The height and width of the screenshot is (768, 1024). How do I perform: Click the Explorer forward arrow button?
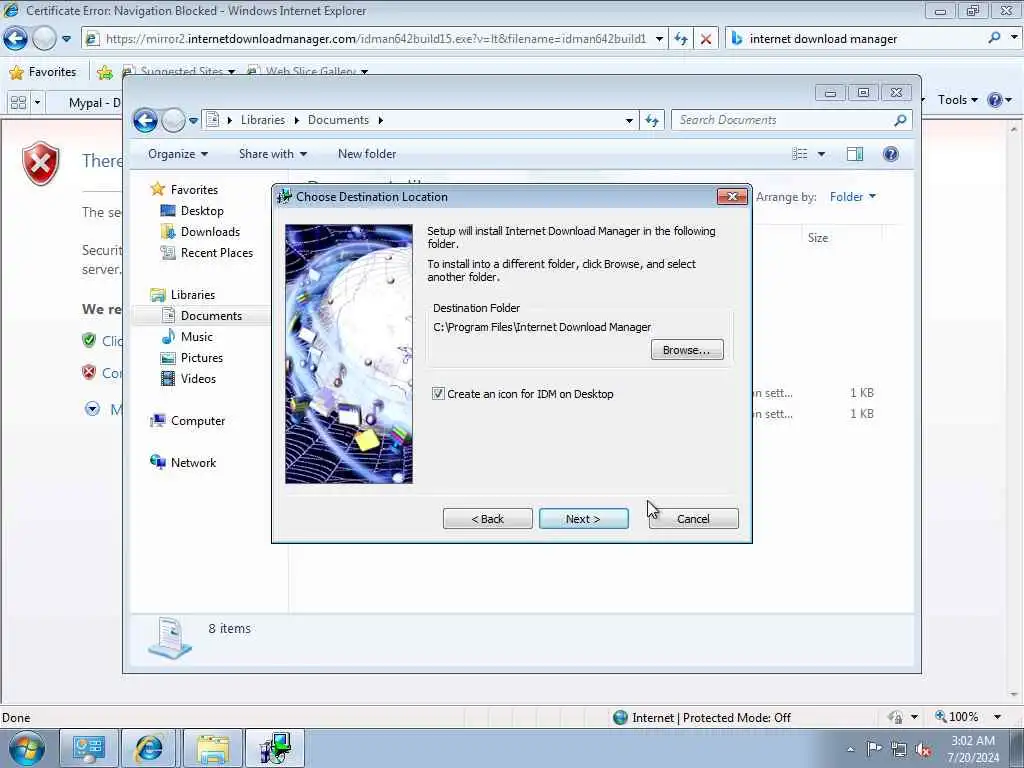pyautogui.click(x=173, y=120)
